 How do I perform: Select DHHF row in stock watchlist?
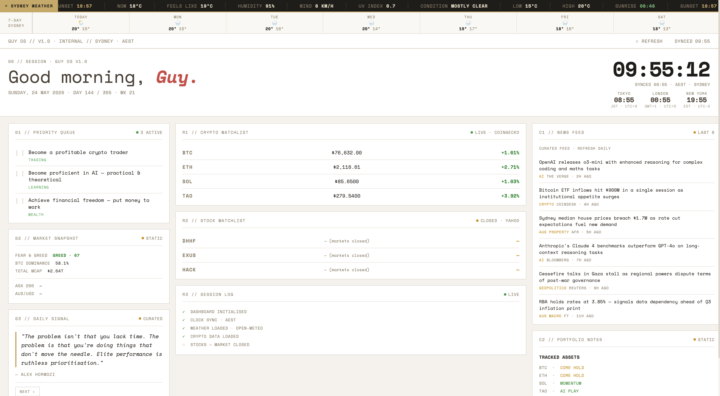(351, 241)
